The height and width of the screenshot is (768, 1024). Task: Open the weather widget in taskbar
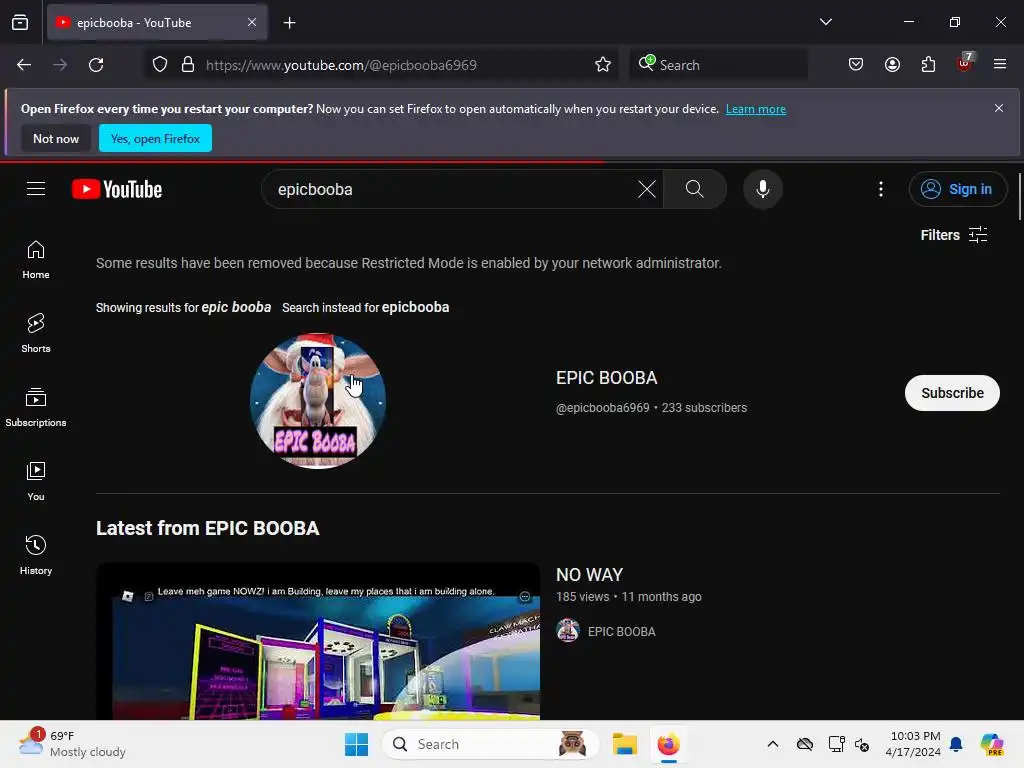click(x=72, y=744)
